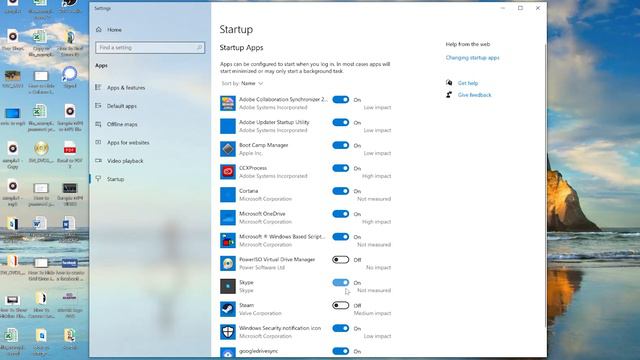Click the search magnifier in Find a setting
Image resolution: width=640 pixels, height=360 pixels.
point(199,48)
